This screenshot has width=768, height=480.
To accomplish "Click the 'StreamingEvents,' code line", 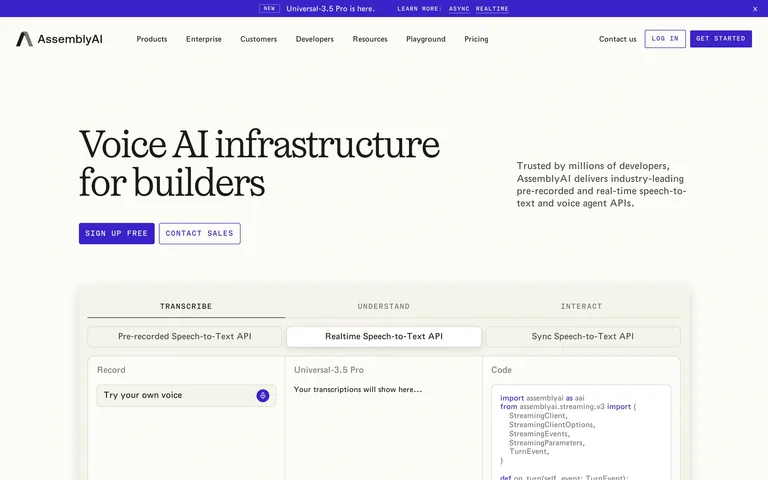I will tap(539, 434).
